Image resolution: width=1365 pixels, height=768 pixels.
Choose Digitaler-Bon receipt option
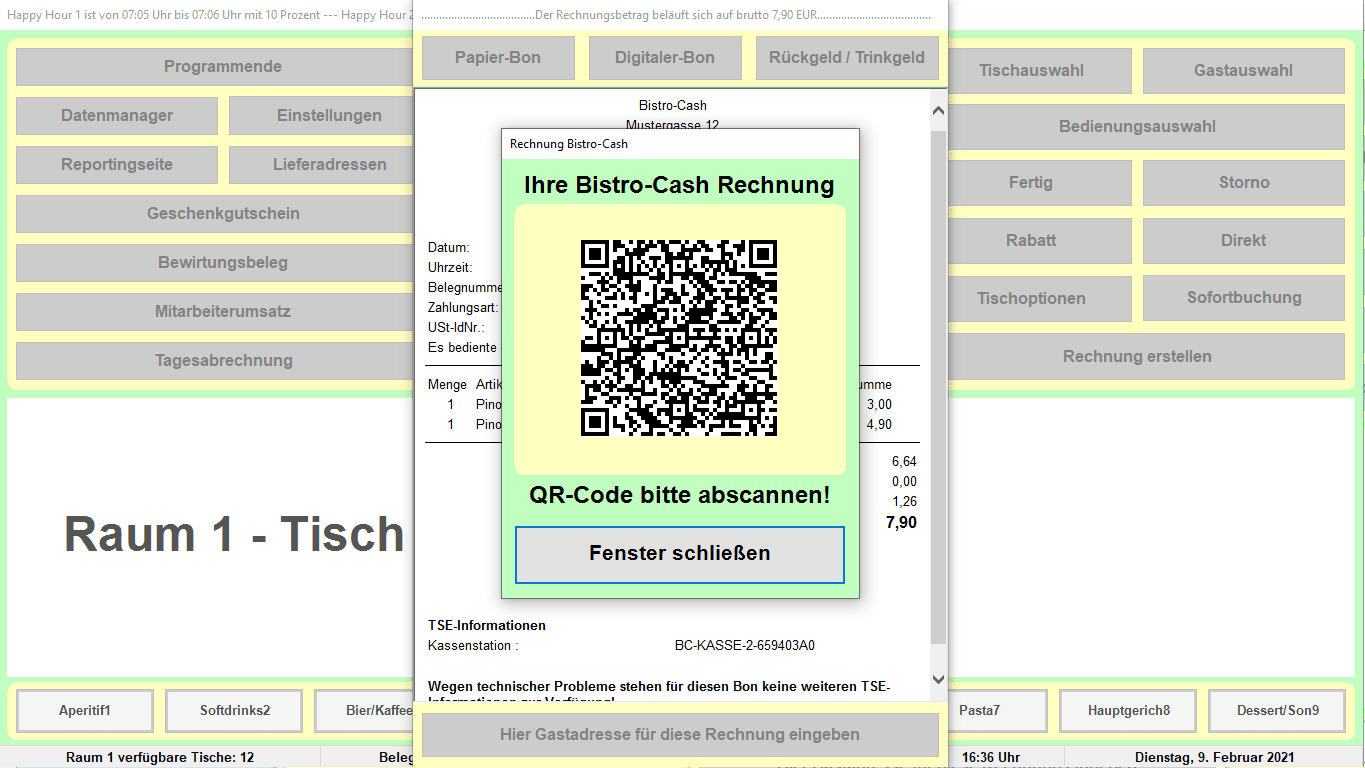tap(665, 58)
